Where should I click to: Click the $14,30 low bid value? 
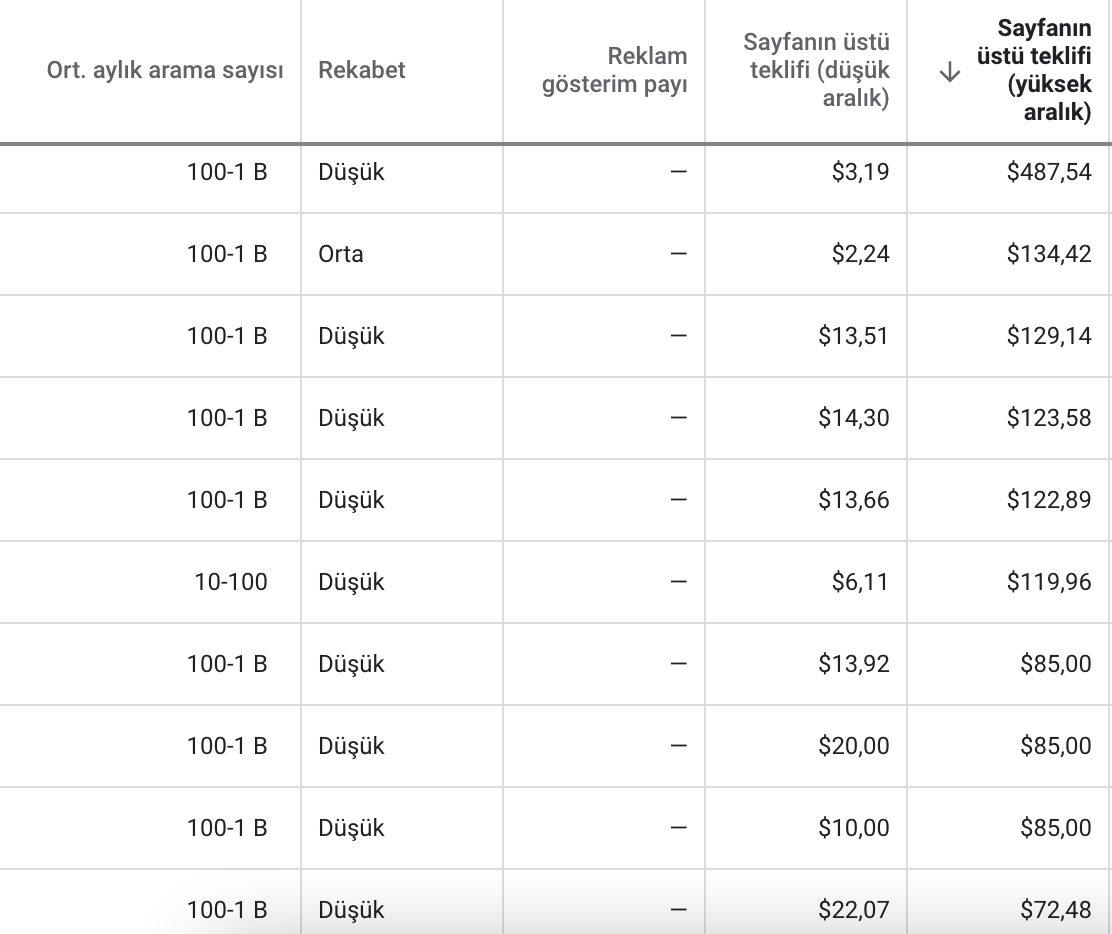point(853,418)
